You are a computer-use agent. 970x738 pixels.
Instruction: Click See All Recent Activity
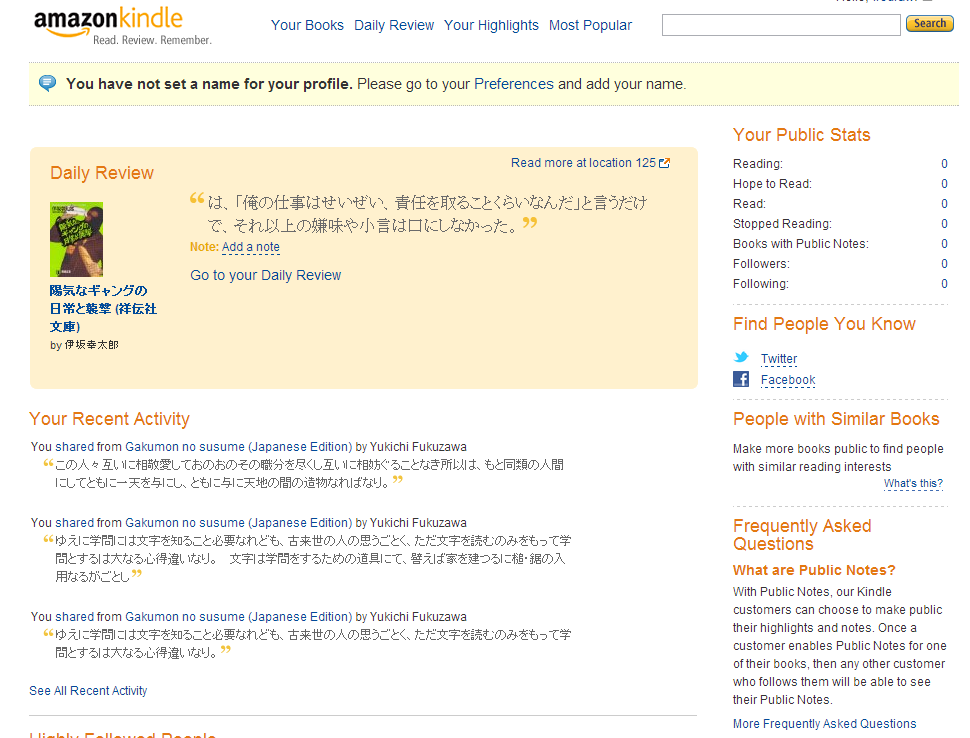[88, 690]
